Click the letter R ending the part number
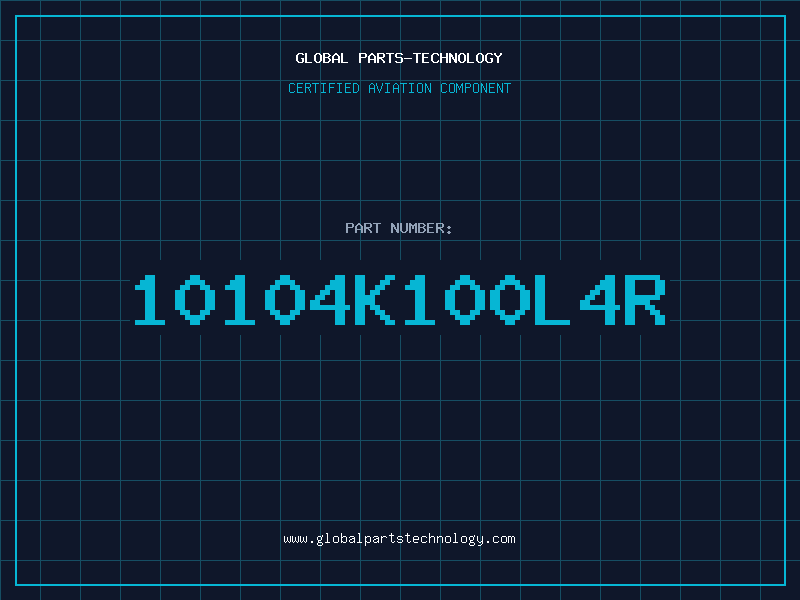The image size is (800, 600). [645, 300]
